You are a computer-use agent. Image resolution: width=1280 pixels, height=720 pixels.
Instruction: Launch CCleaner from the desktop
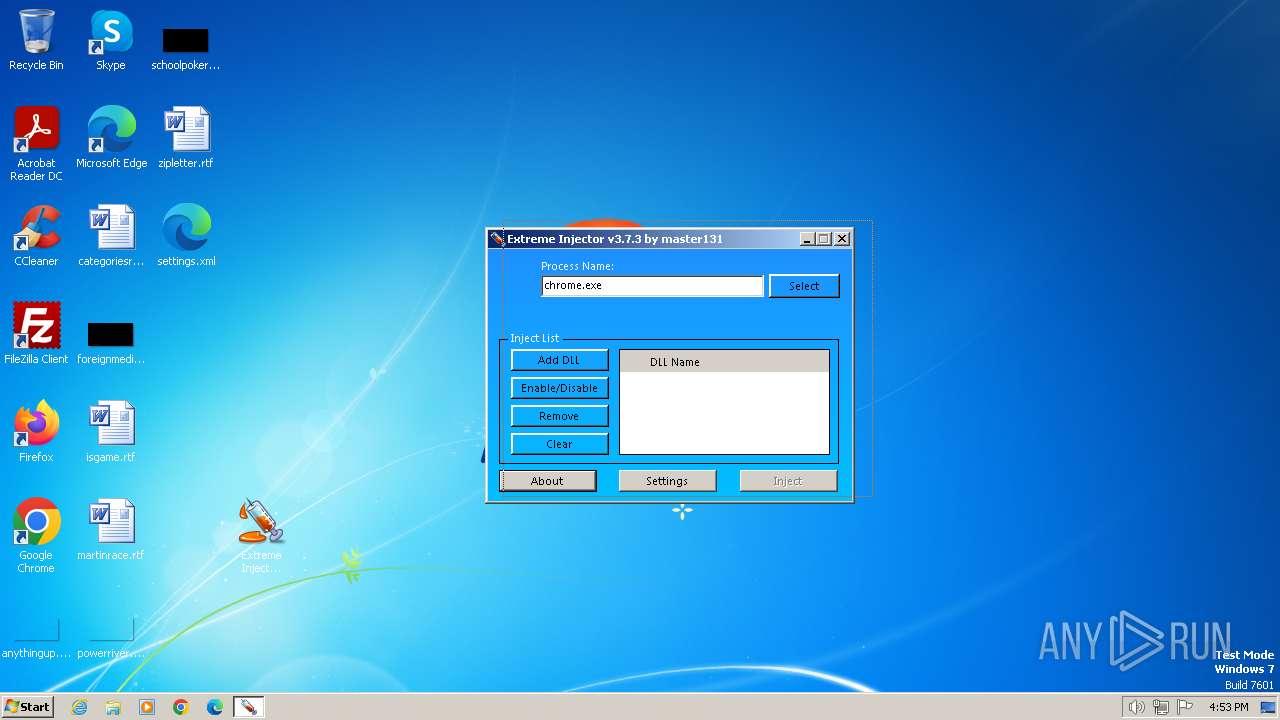tap(36, 236)
